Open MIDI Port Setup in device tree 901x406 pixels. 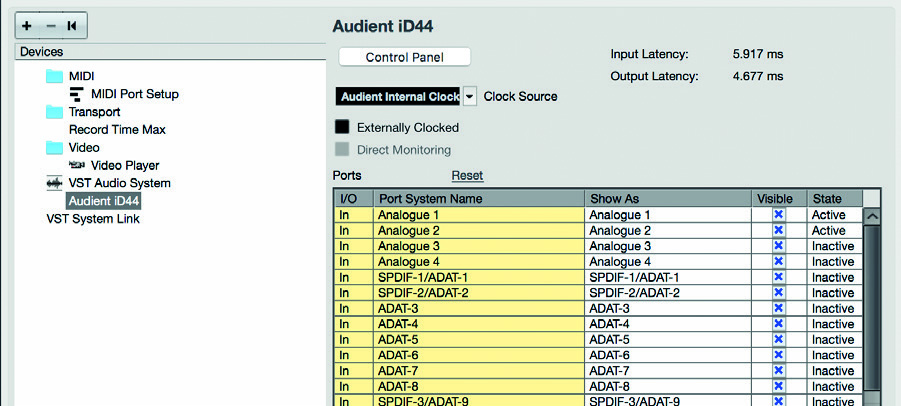click(x=134, y=94)
